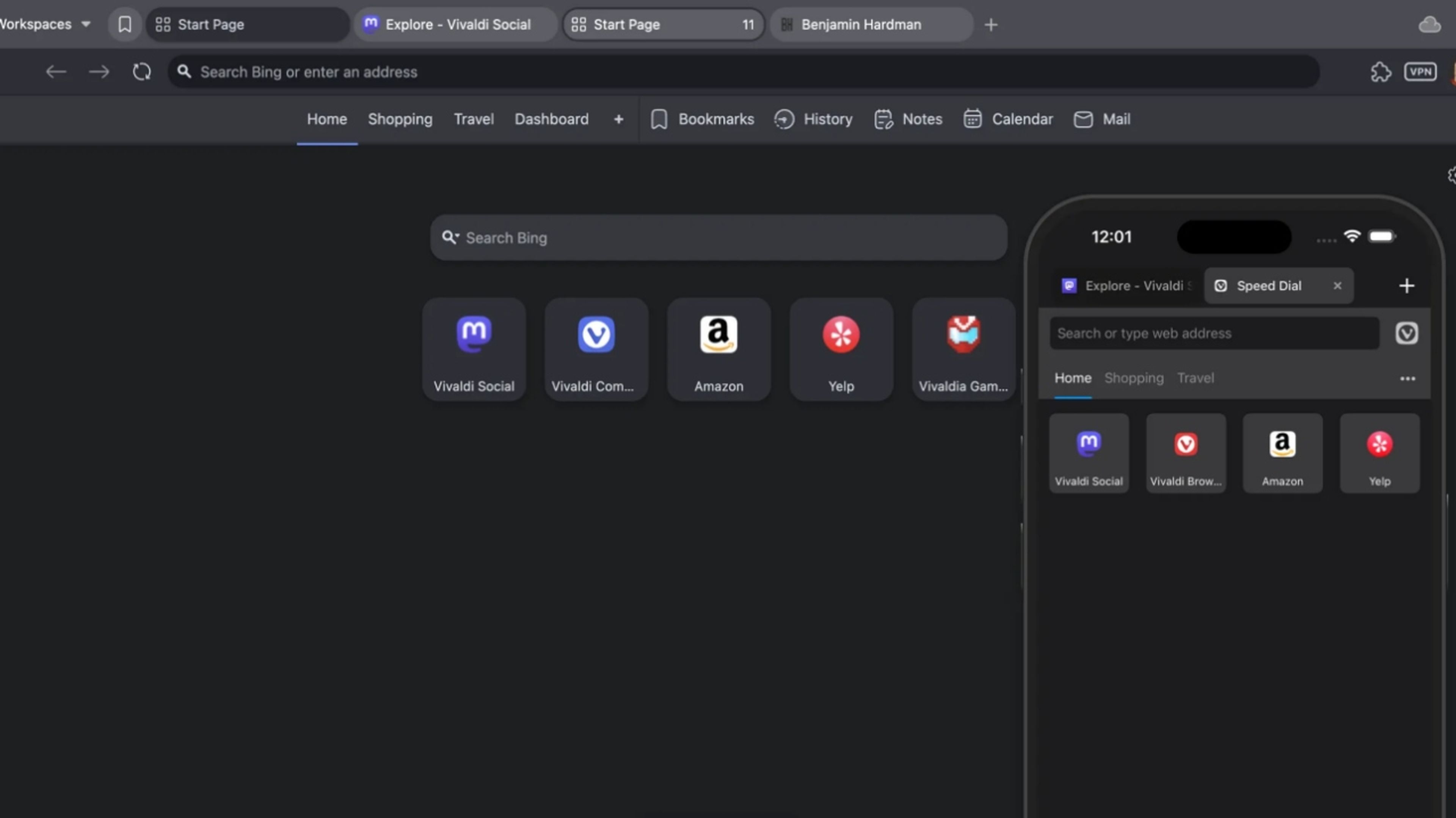
Task: Add a new speed dial group
Action: pos(618,119)
